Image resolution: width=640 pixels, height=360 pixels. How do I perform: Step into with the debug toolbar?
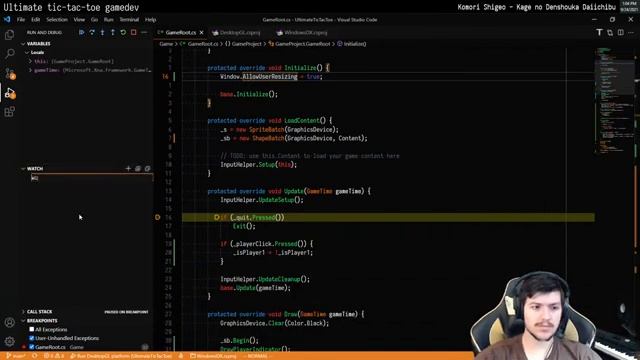pos(102,32)
